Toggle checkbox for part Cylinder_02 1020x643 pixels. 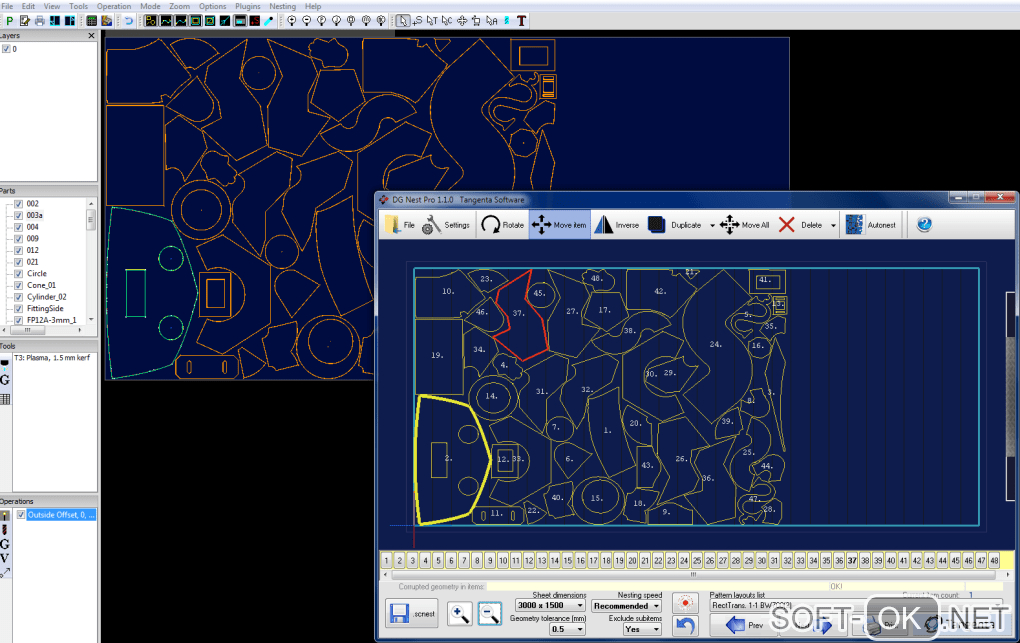pyautogui.click(x=19, y=297)
